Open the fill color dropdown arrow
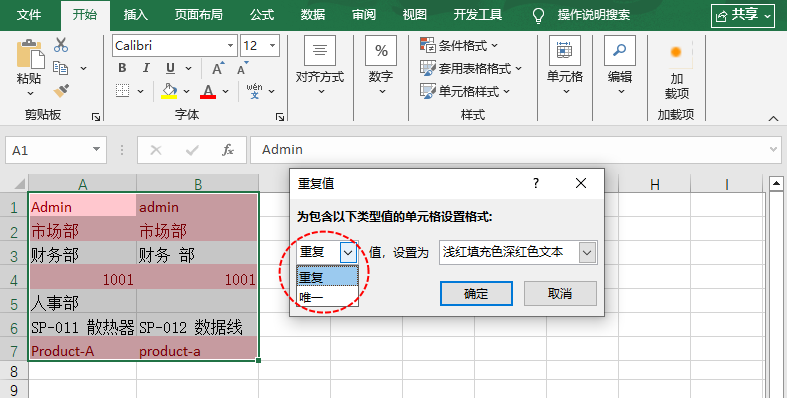The width and height of the screenshot is (787, 398). [186, 91]
